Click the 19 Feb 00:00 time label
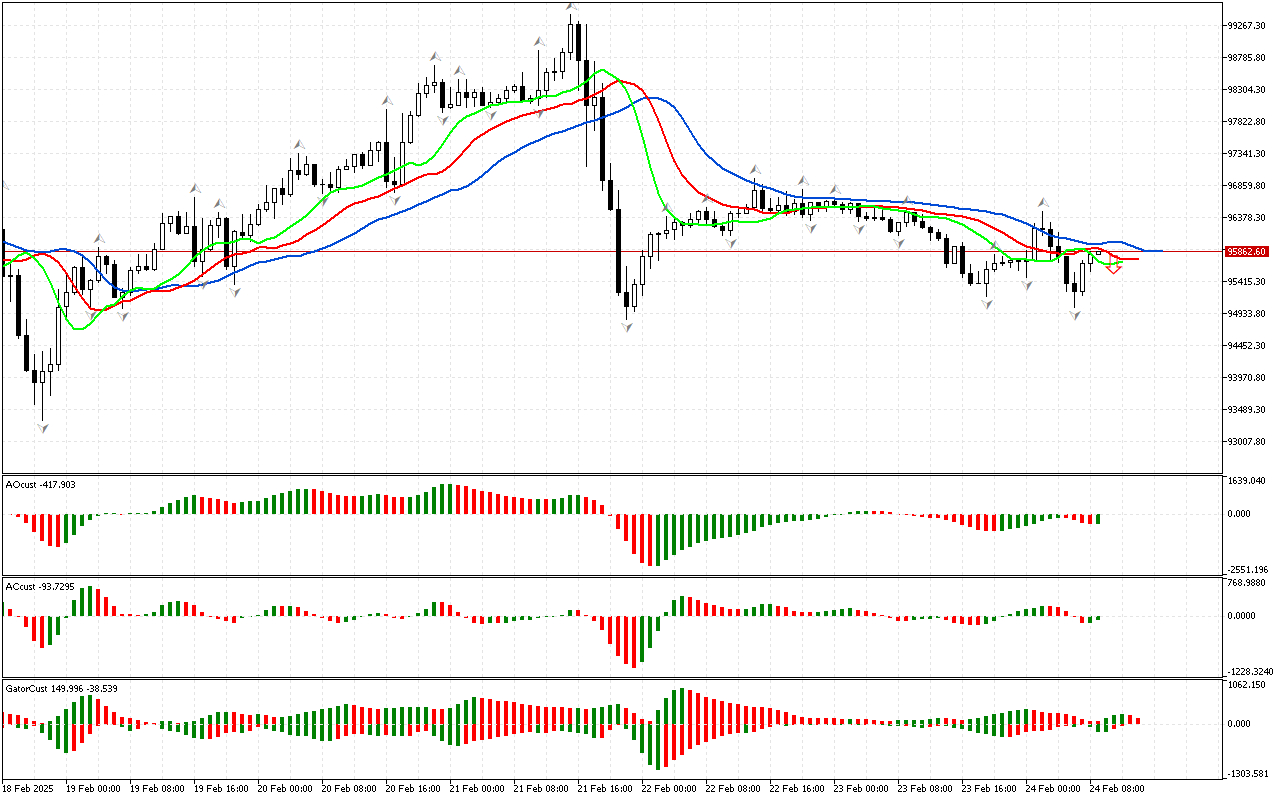Screen dimensions: 1280x800 (x=93, y=789)
